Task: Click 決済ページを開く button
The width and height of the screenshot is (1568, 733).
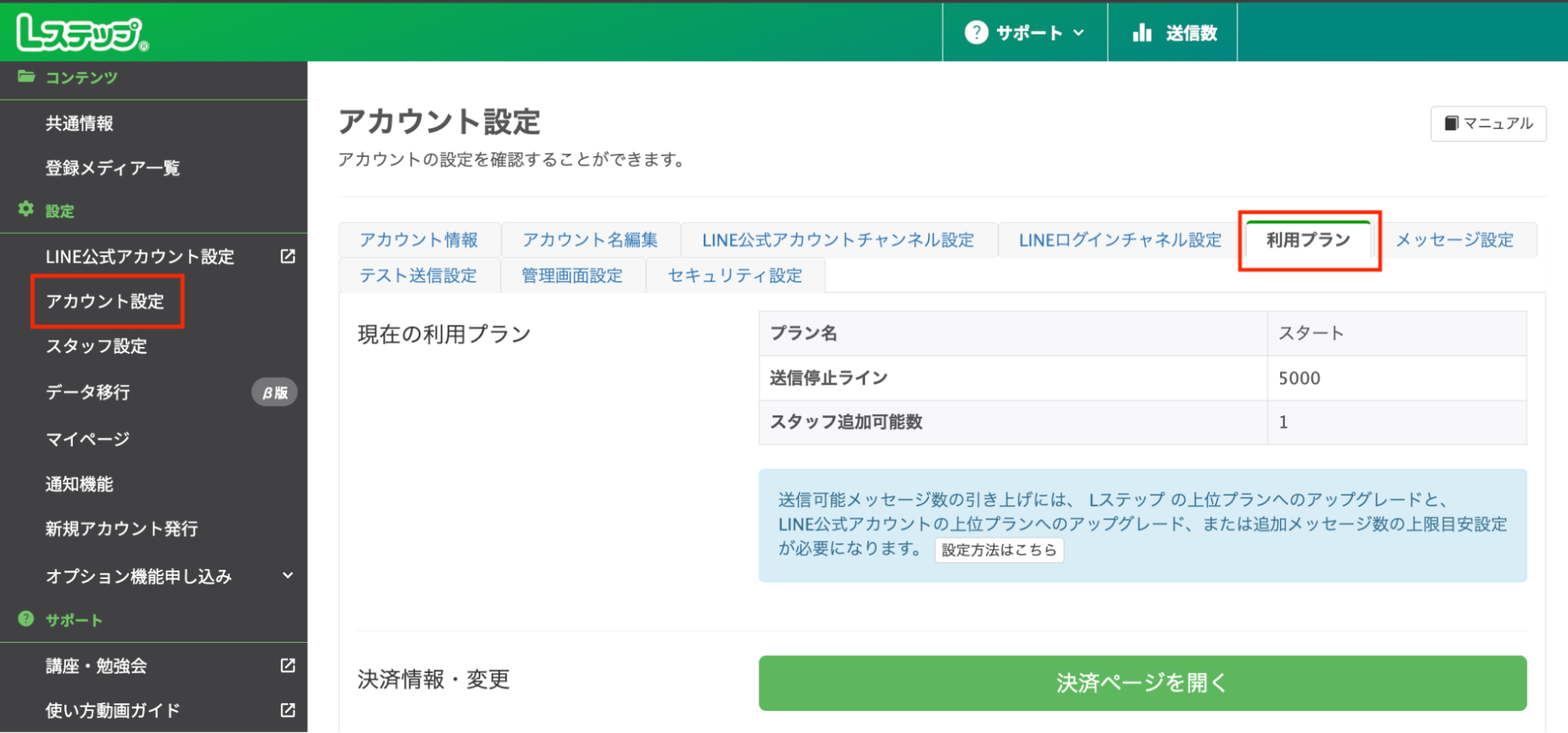Action: (x=1141, y=683)
